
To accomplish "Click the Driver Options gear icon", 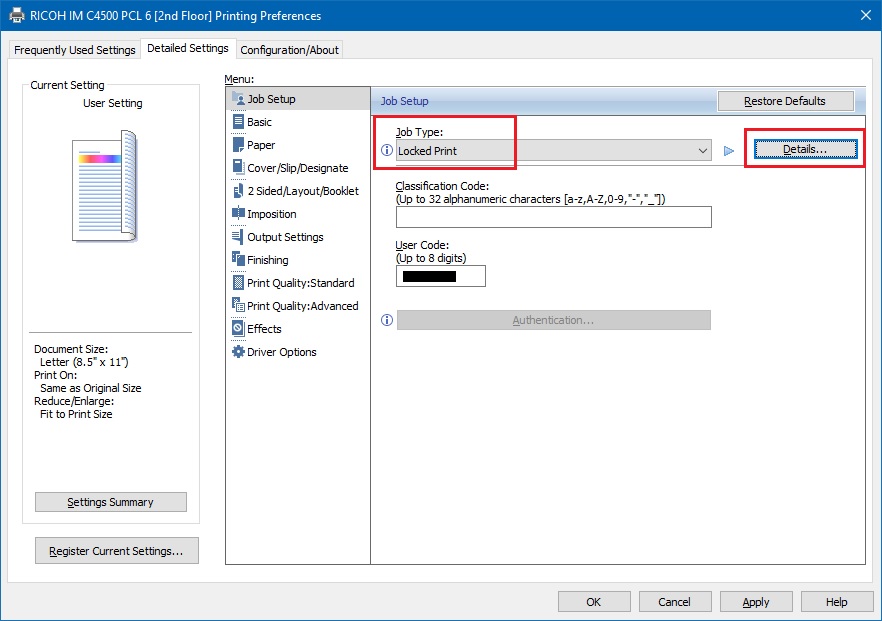I will click(238, 352).
